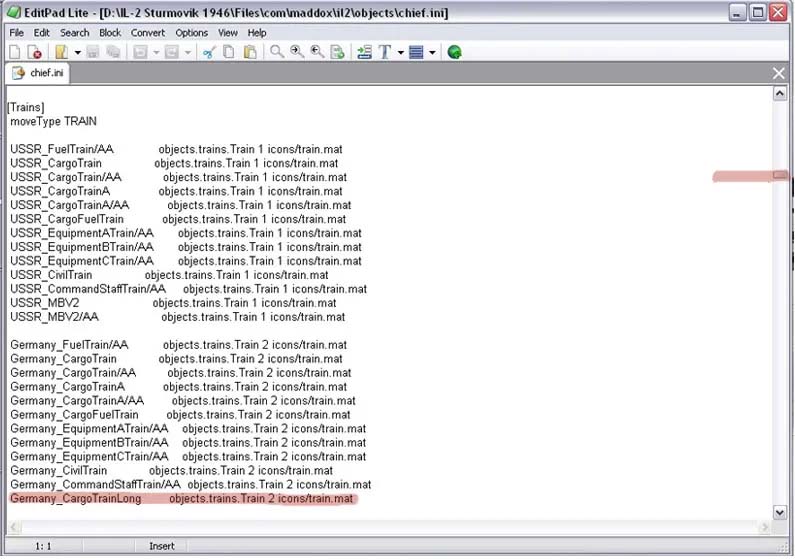Click the Germany_FuelTrain/AA line
795x559 pixels.
[x=178, y=345]
